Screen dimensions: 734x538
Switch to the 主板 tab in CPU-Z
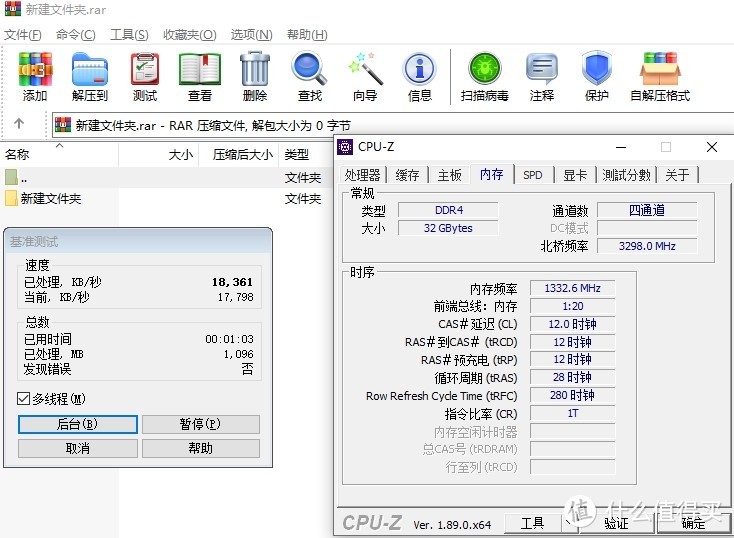point(449,175)
